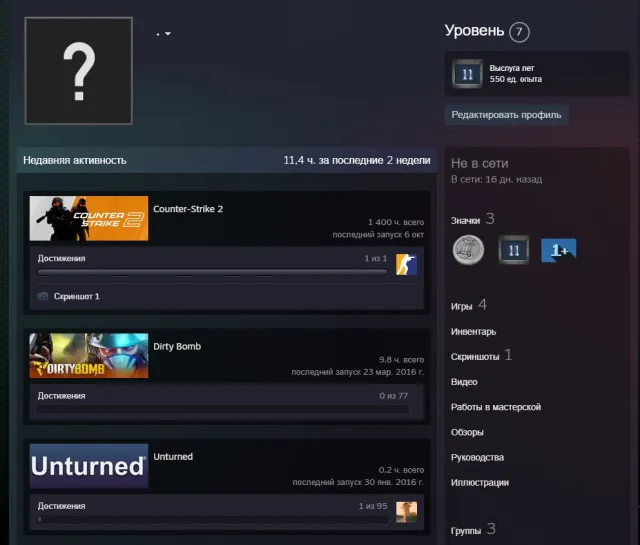Click the В сети: 16 дн. назад text
The width and height of the screenshot is (640, 545).
point(496,179)
